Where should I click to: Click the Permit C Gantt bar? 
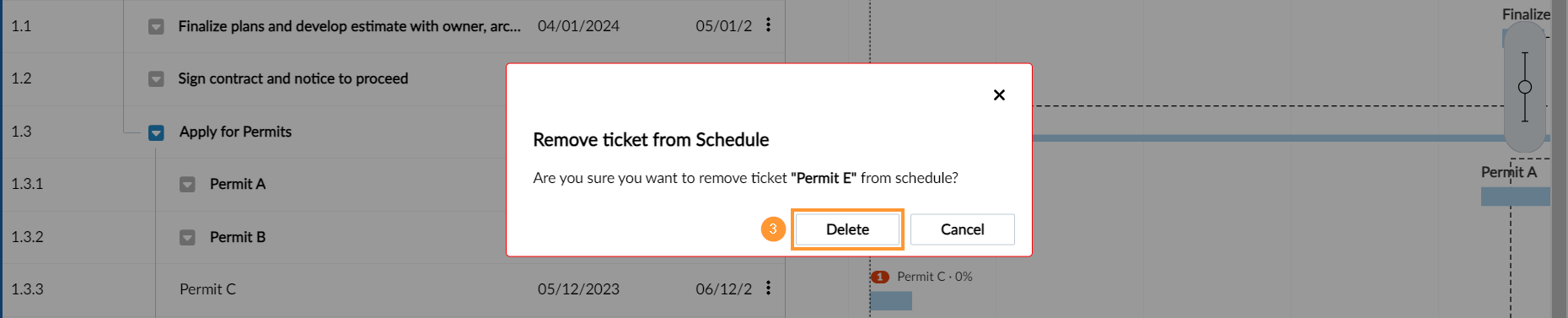point(891,300)
